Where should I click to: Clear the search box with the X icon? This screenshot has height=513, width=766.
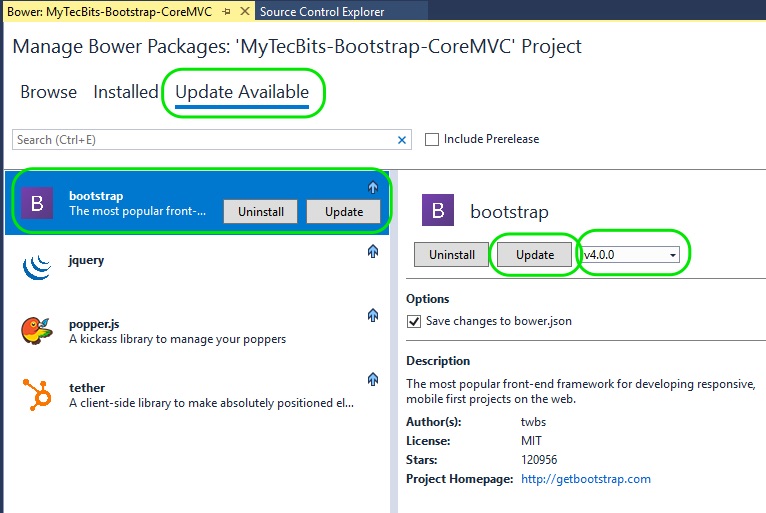(x=402, y=140)
